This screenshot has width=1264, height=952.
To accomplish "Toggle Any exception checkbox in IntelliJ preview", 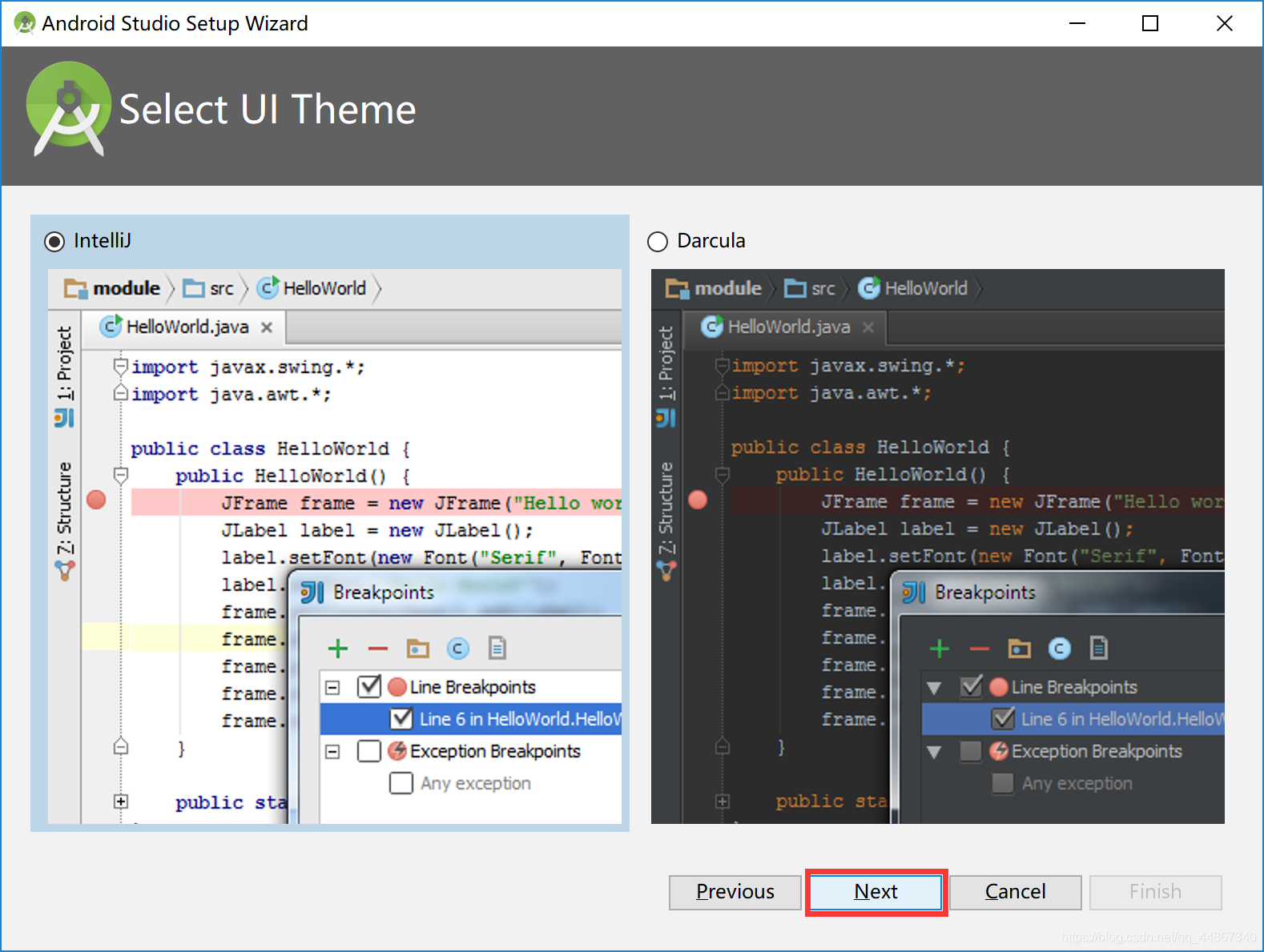I will click(x=401, y=783).
